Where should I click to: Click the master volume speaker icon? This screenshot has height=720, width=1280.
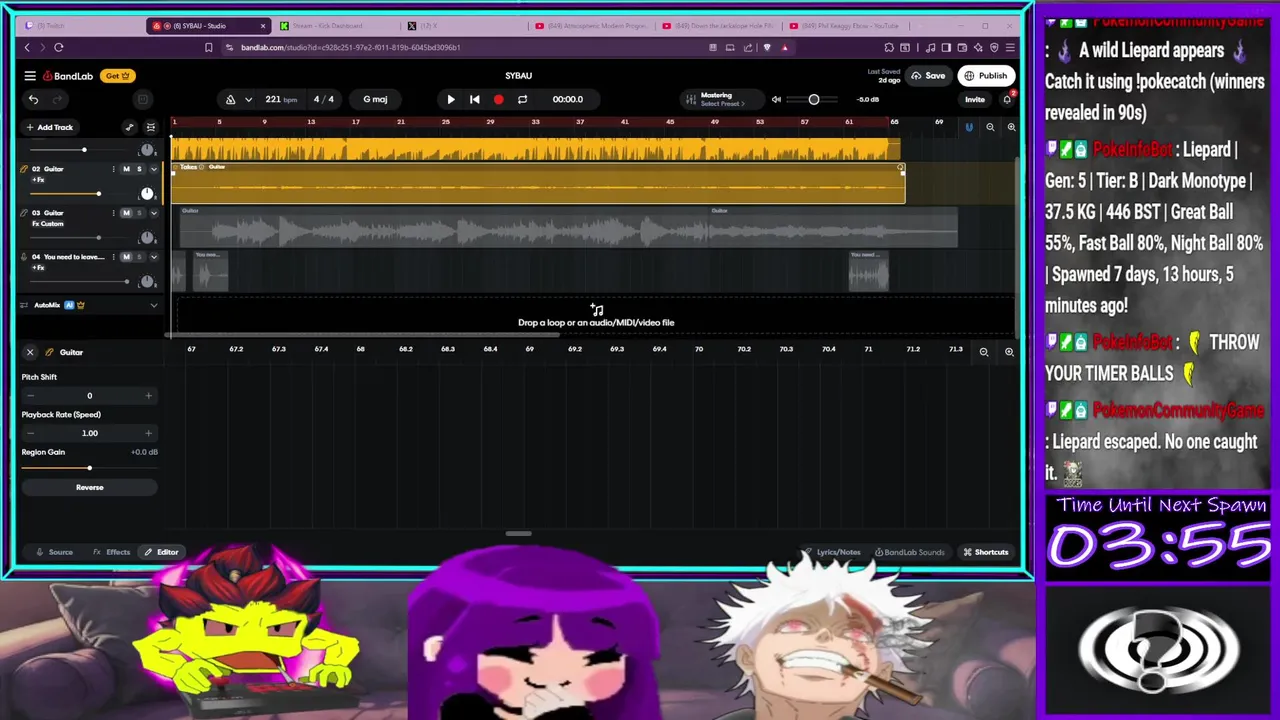point(776,99)
